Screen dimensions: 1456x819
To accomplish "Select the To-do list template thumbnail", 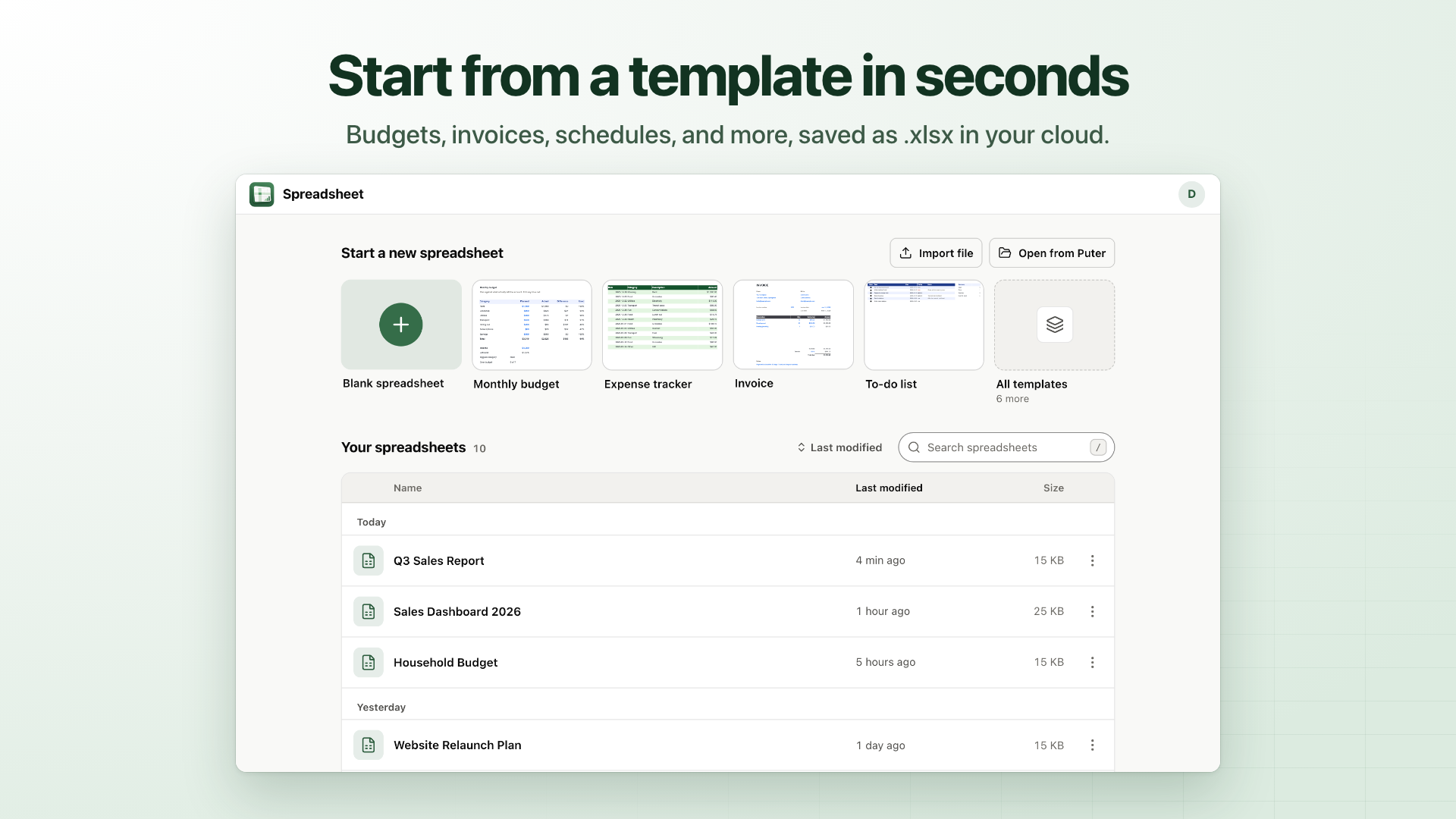I will click(924, 325).
